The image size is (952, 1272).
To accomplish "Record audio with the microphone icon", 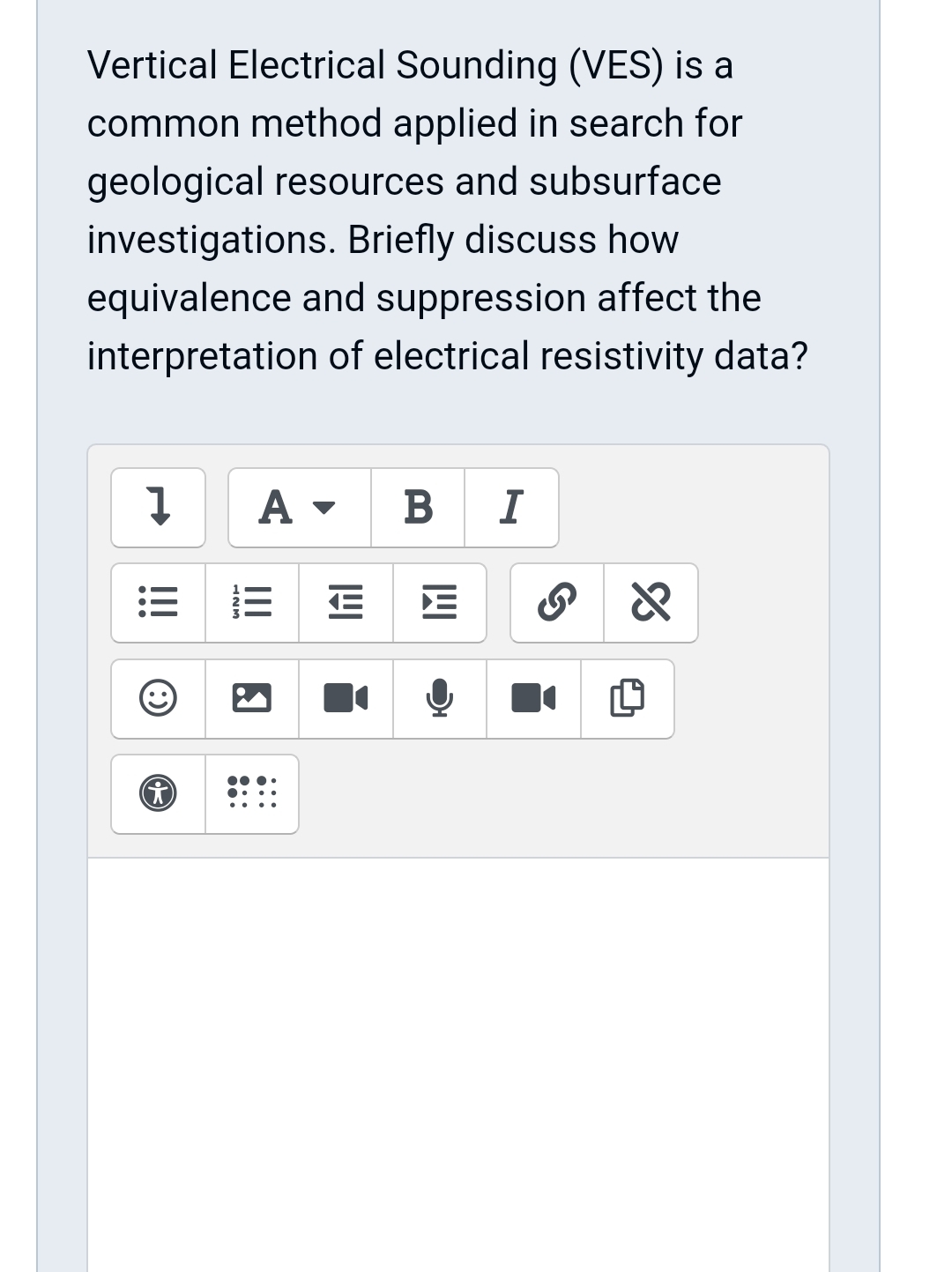I will click(439, 699).
